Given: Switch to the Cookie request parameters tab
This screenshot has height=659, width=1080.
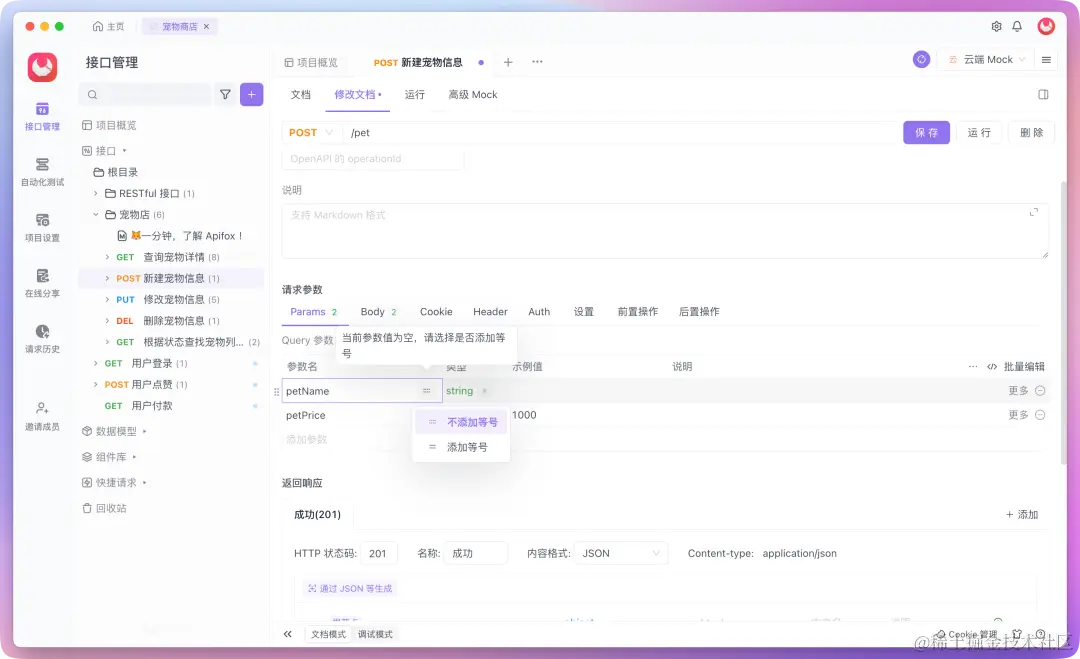Looking at the screenshot, I should (436, 311).
